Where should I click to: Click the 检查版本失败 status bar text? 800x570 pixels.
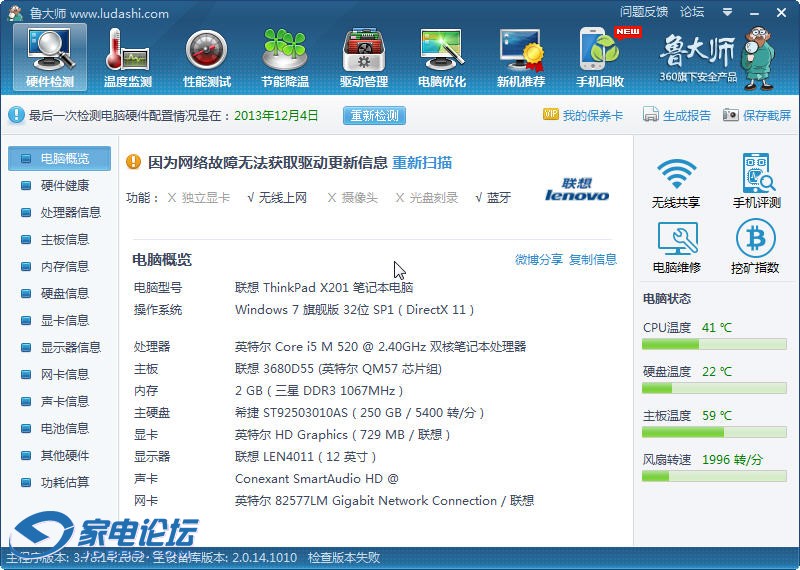344,557
